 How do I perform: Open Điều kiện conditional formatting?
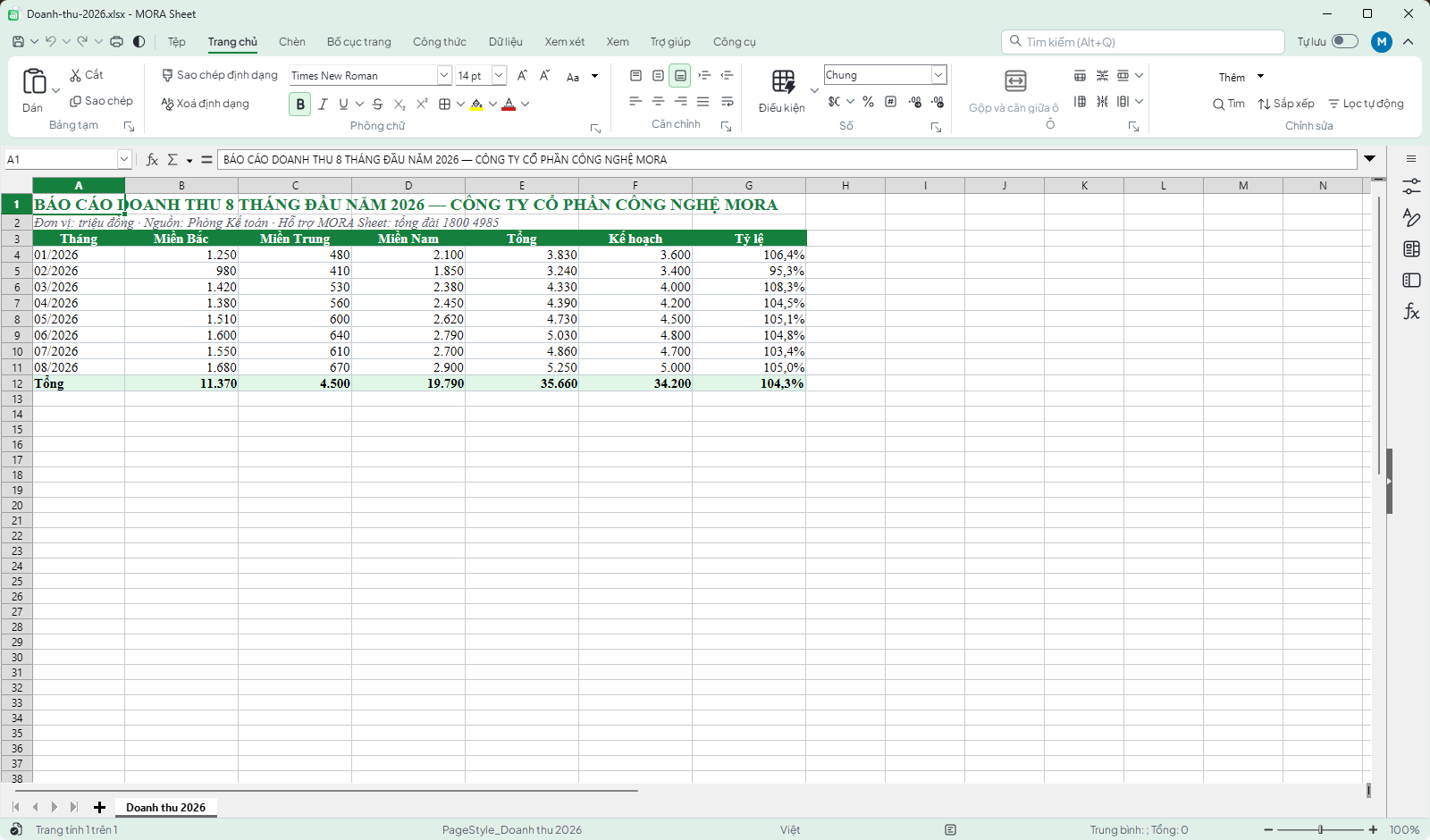(782, 91)
